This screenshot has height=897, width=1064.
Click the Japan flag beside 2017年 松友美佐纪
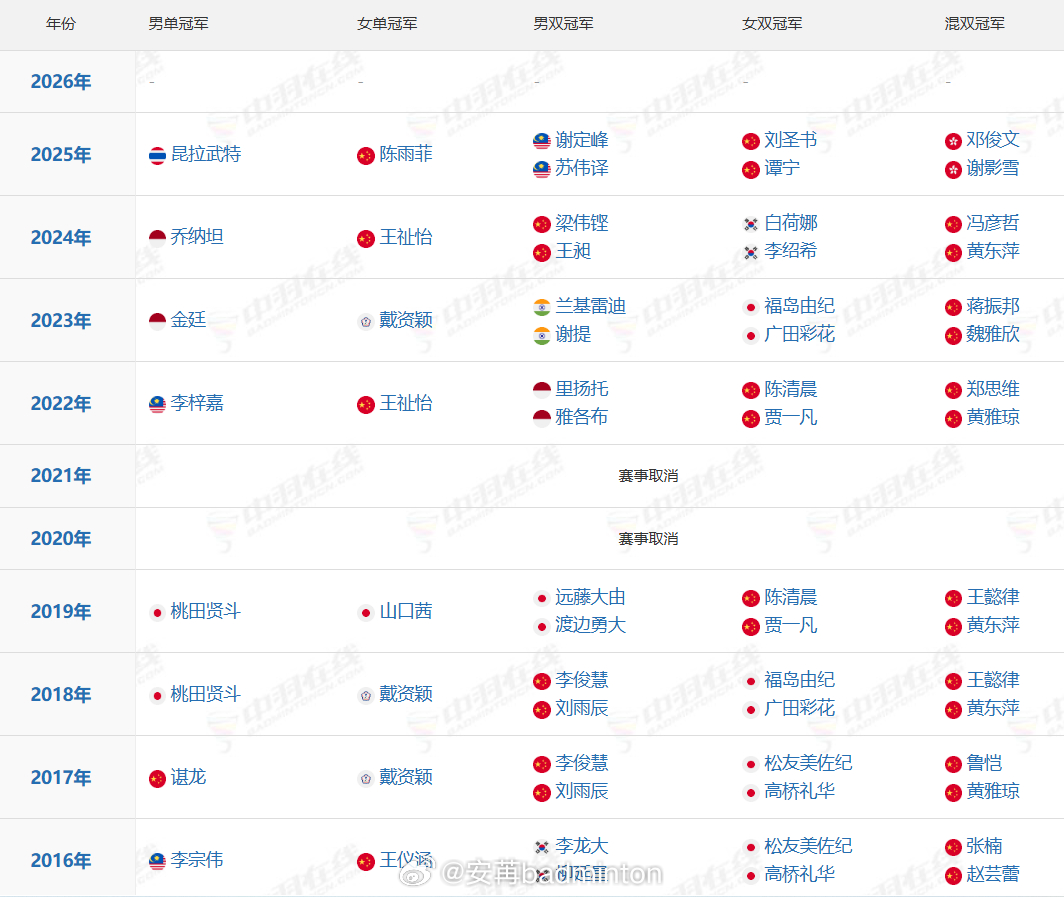[750, 765]
